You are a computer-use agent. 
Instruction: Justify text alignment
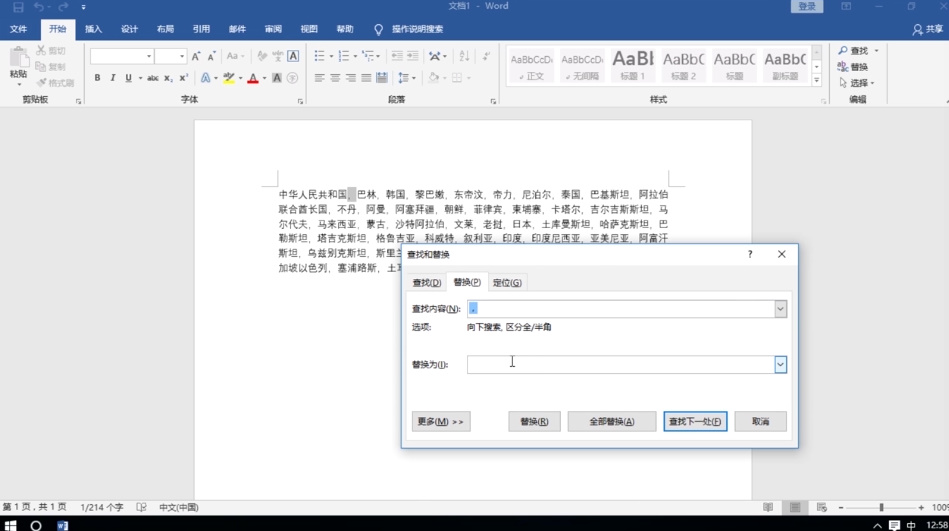pyautogui.click(x=366, y=78)
